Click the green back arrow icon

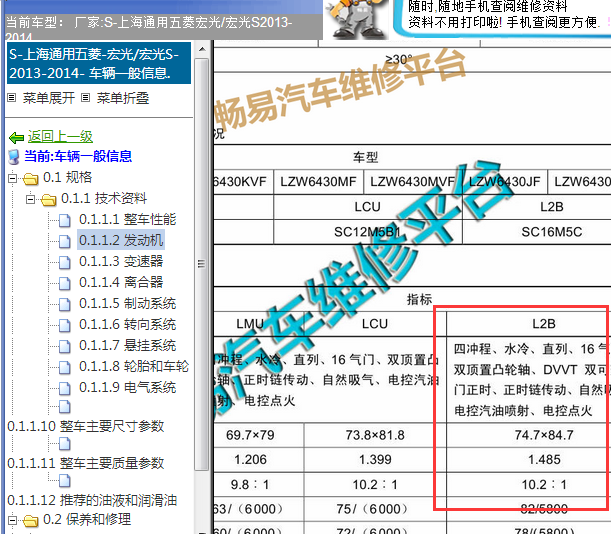[x=16, y=138]
